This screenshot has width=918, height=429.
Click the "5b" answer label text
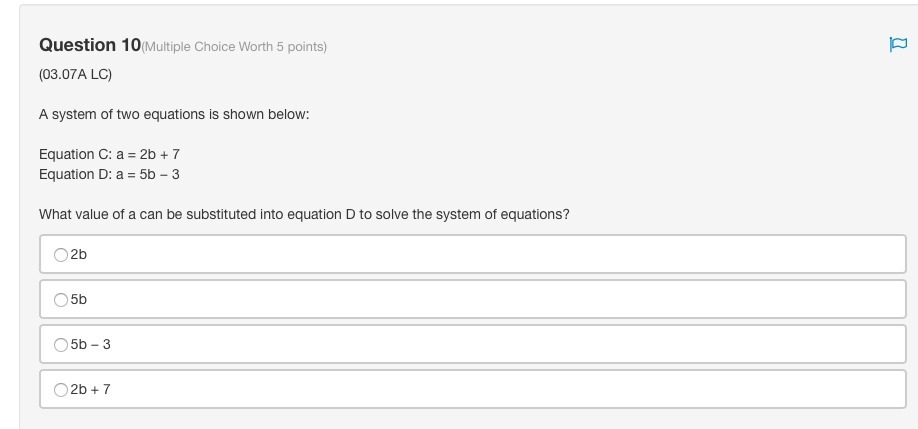click(79, 300)
